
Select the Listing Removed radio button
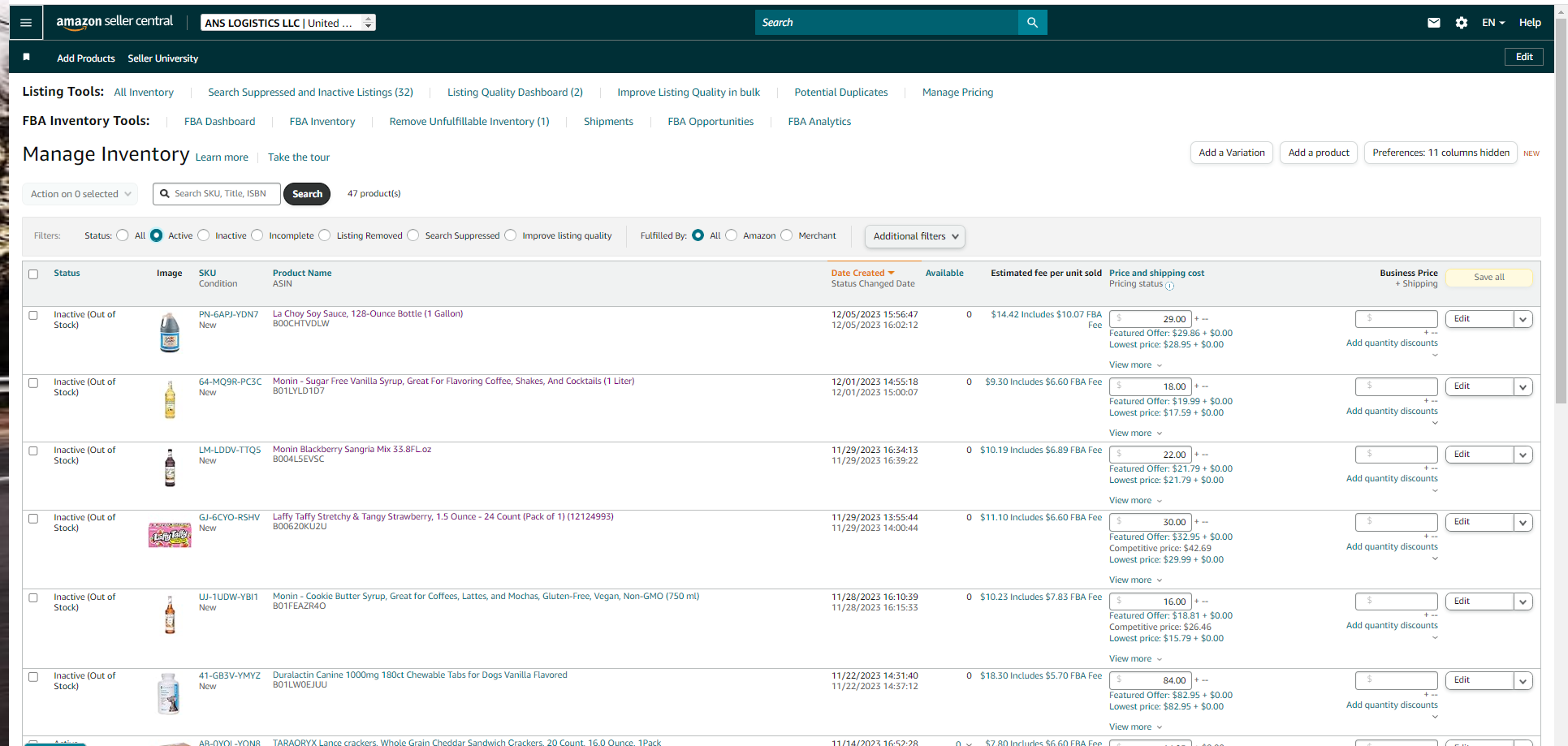coord(325,235)
